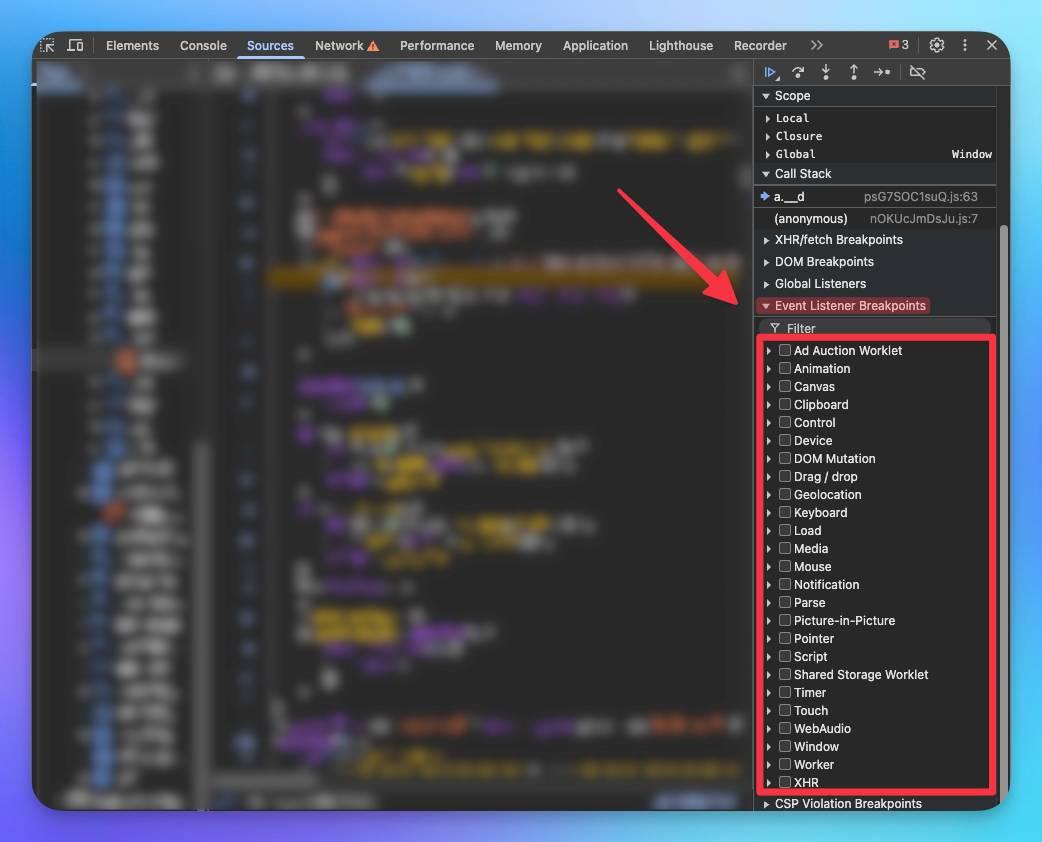Expand the Pointer category arrow
Viewport: 1042px width, 842px height.
coord(769,639)
